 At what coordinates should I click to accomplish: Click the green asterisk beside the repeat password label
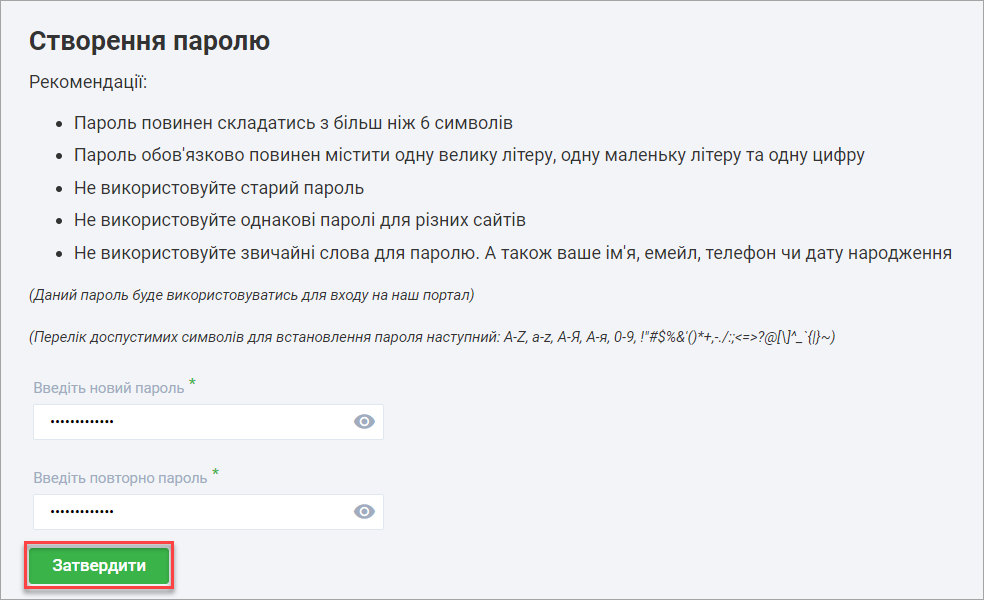click(x=215, y=474)
